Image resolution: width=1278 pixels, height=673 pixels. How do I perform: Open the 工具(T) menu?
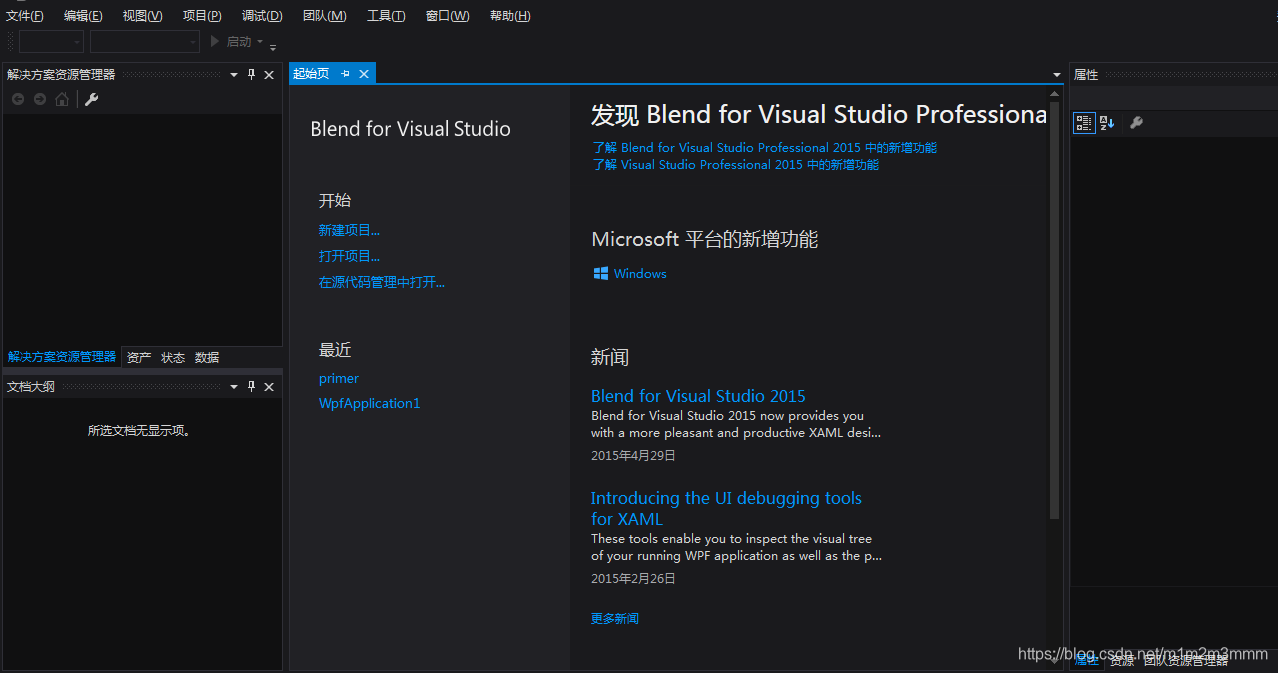pos(386,16)
